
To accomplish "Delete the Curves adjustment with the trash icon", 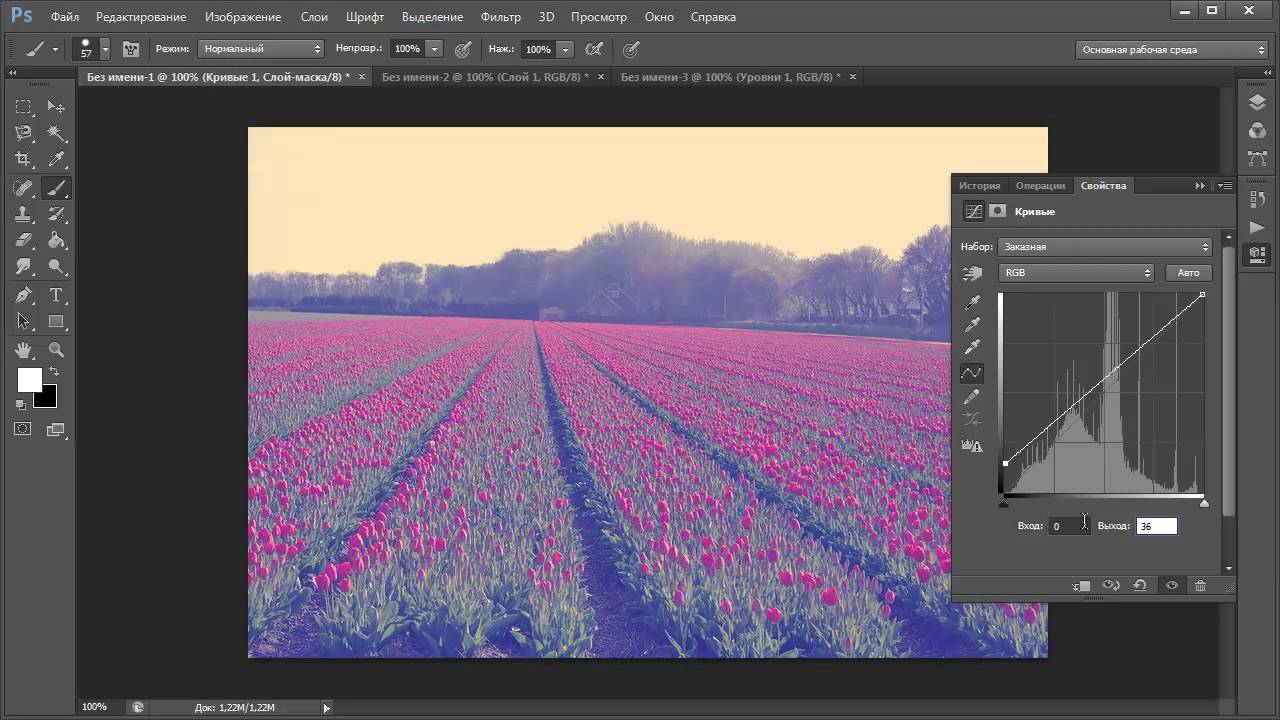I will tap(1200, 586).
